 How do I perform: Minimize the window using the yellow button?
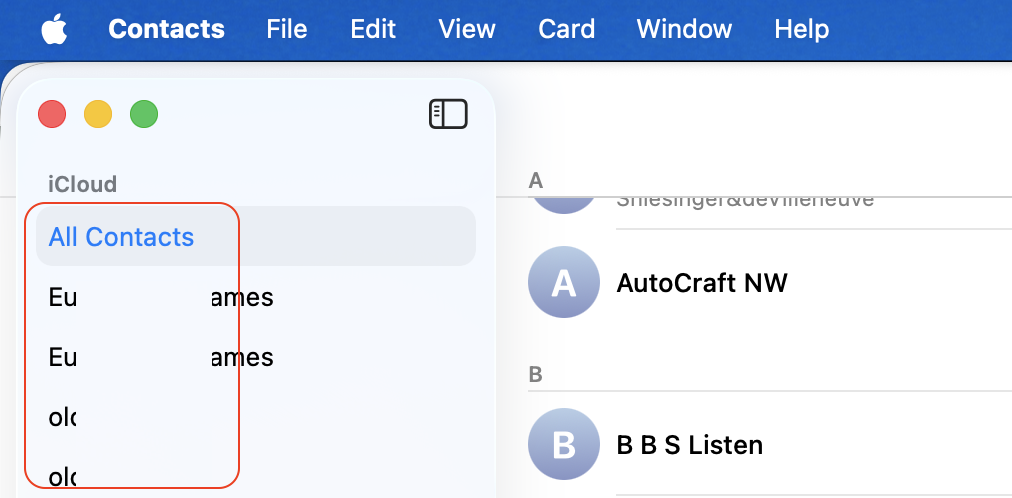point(98,114)
